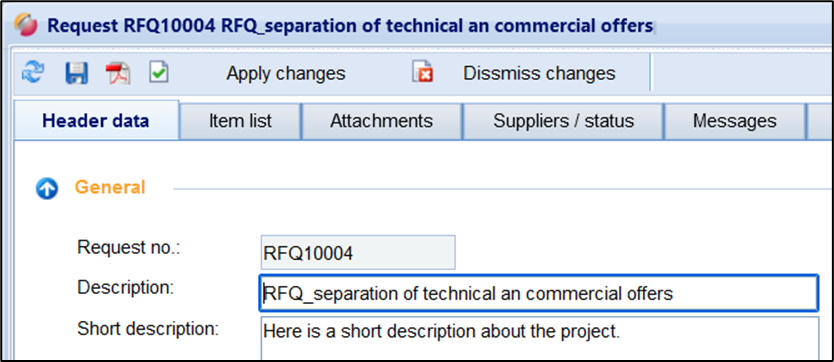Click the red X dismiss icon
Screen dimensions: 834x362
[422, 72]
